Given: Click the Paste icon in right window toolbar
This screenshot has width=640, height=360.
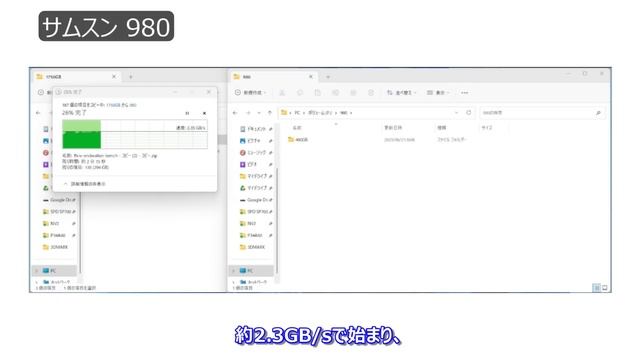Looking at the screenshot, I should 317,93.
